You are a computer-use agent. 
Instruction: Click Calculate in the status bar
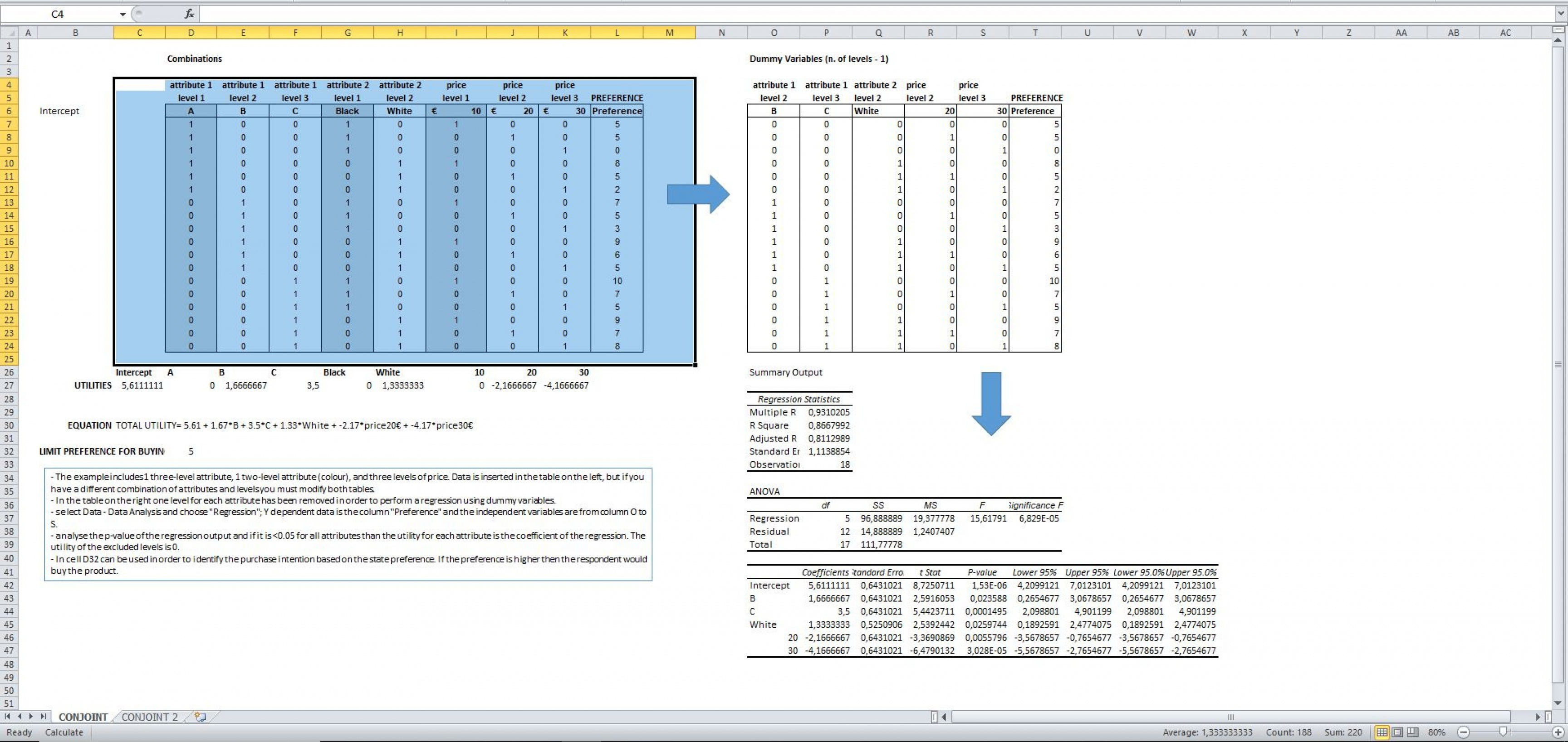pos(64,732)
